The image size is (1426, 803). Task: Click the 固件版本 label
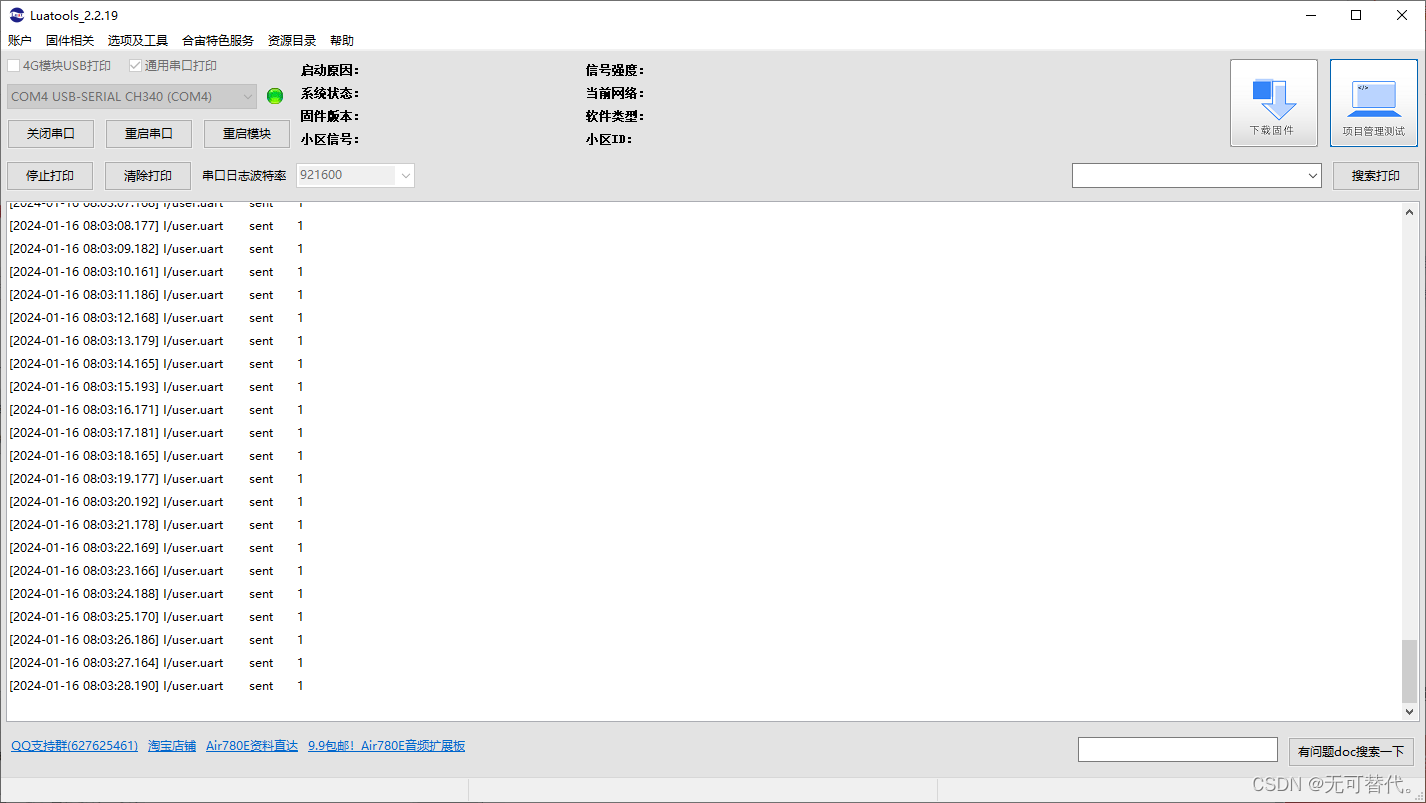[x=330, y=116]
